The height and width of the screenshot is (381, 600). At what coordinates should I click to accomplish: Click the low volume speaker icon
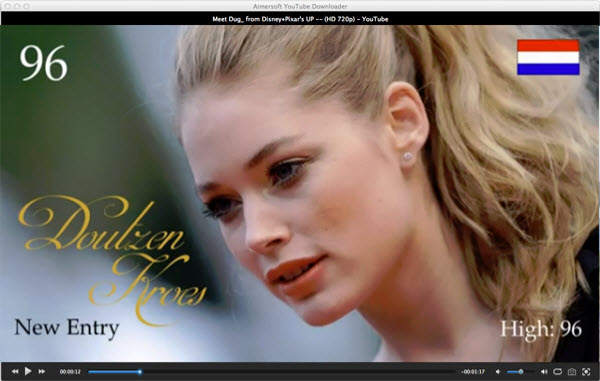click(498, 371)
